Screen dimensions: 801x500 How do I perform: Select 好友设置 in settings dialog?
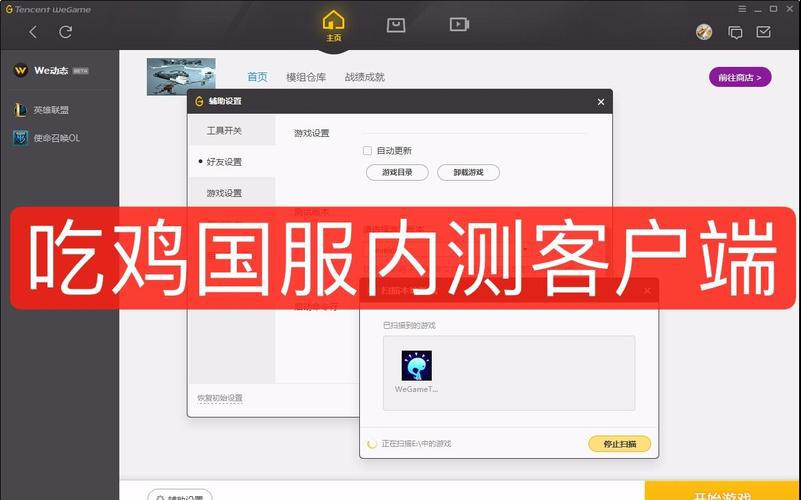[232, 162]
